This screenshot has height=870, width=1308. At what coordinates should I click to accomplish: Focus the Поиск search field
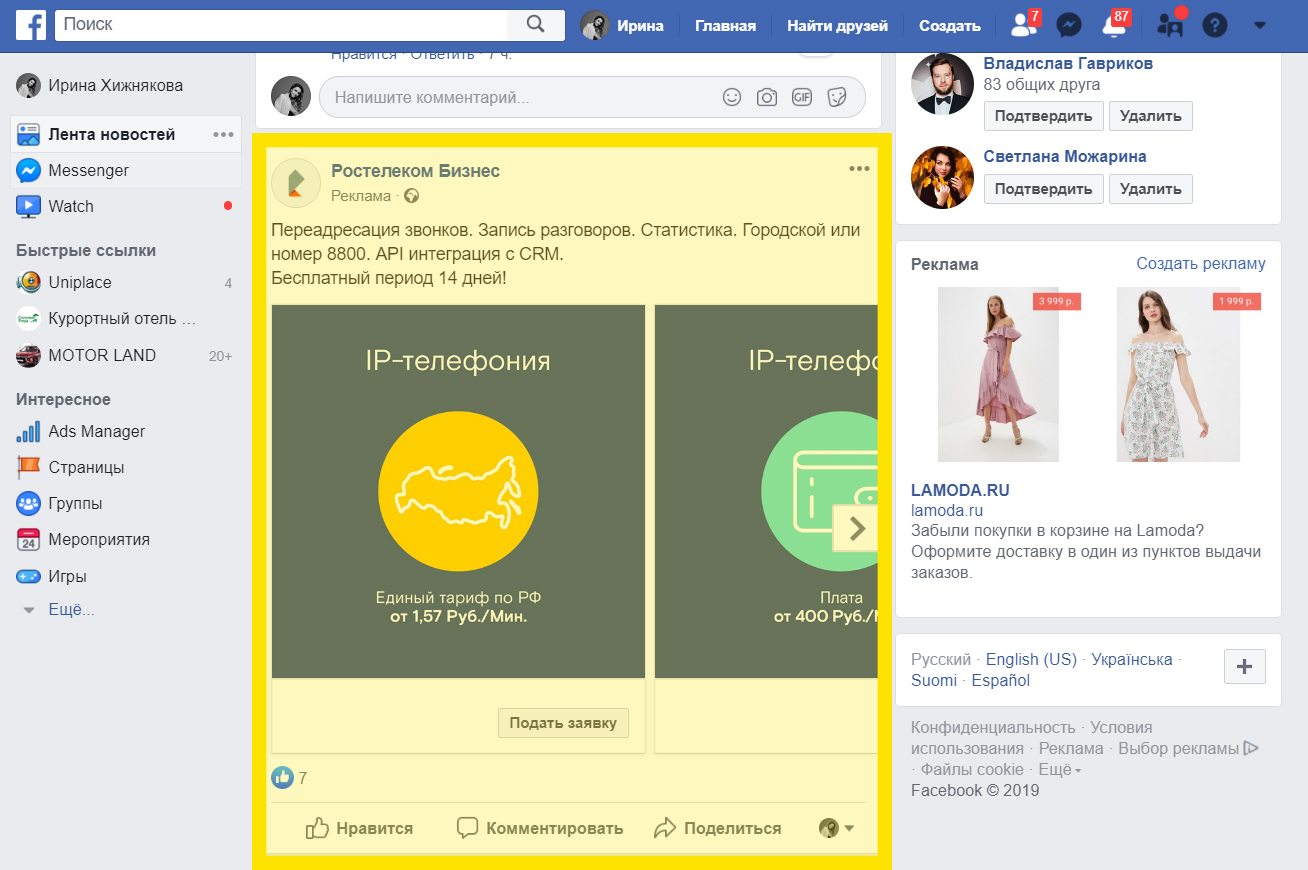pos(281,25)
